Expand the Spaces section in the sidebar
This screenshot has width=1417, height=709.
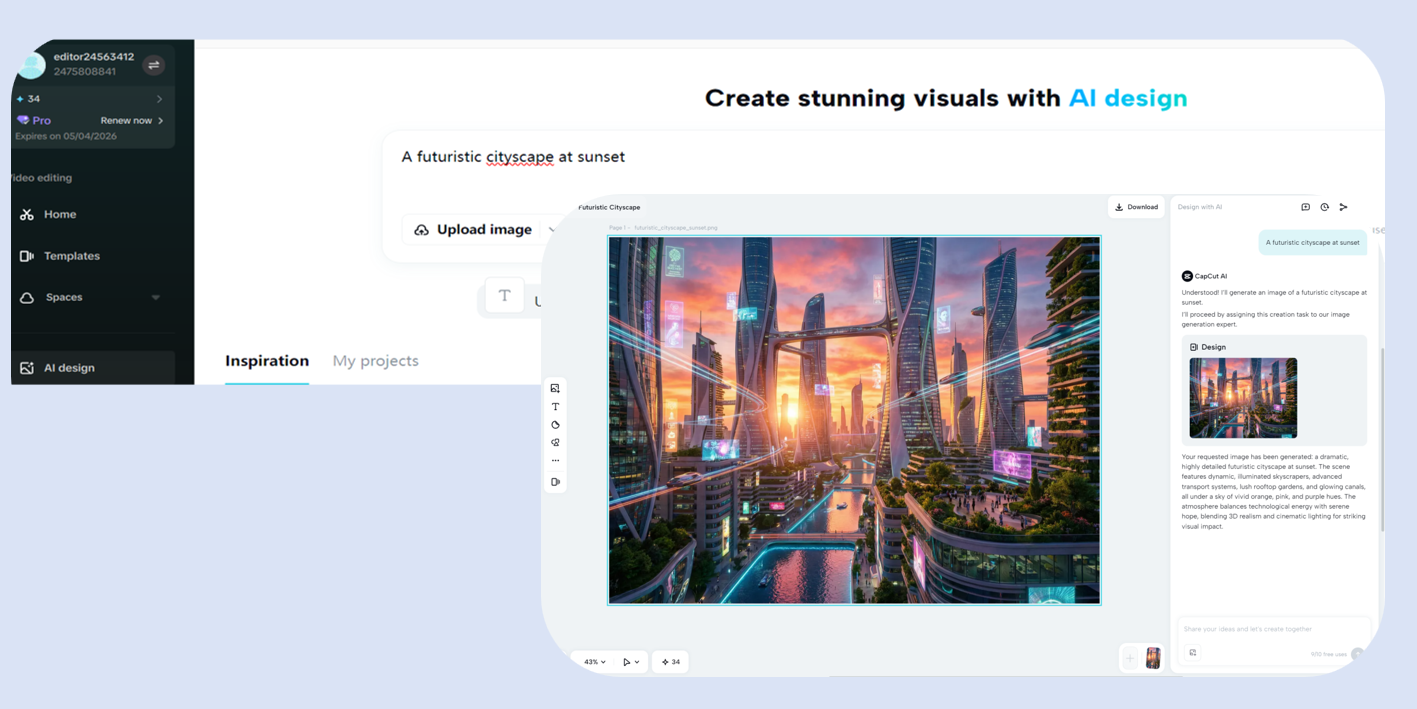click(156, 297)
